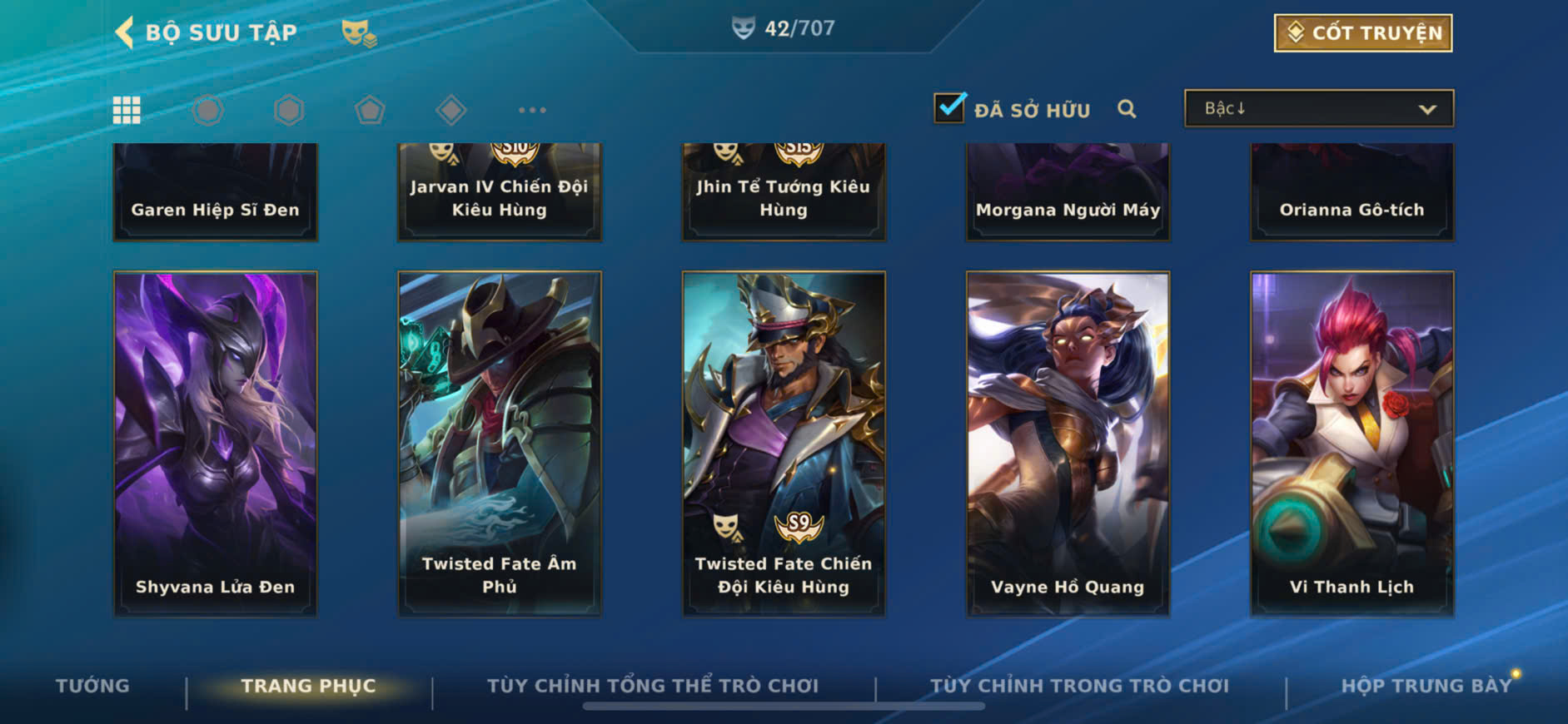1568x724 pixels.
Task: Uncheck the Đã Sở Hữu checkbox
Action: [x=949, y=108]
